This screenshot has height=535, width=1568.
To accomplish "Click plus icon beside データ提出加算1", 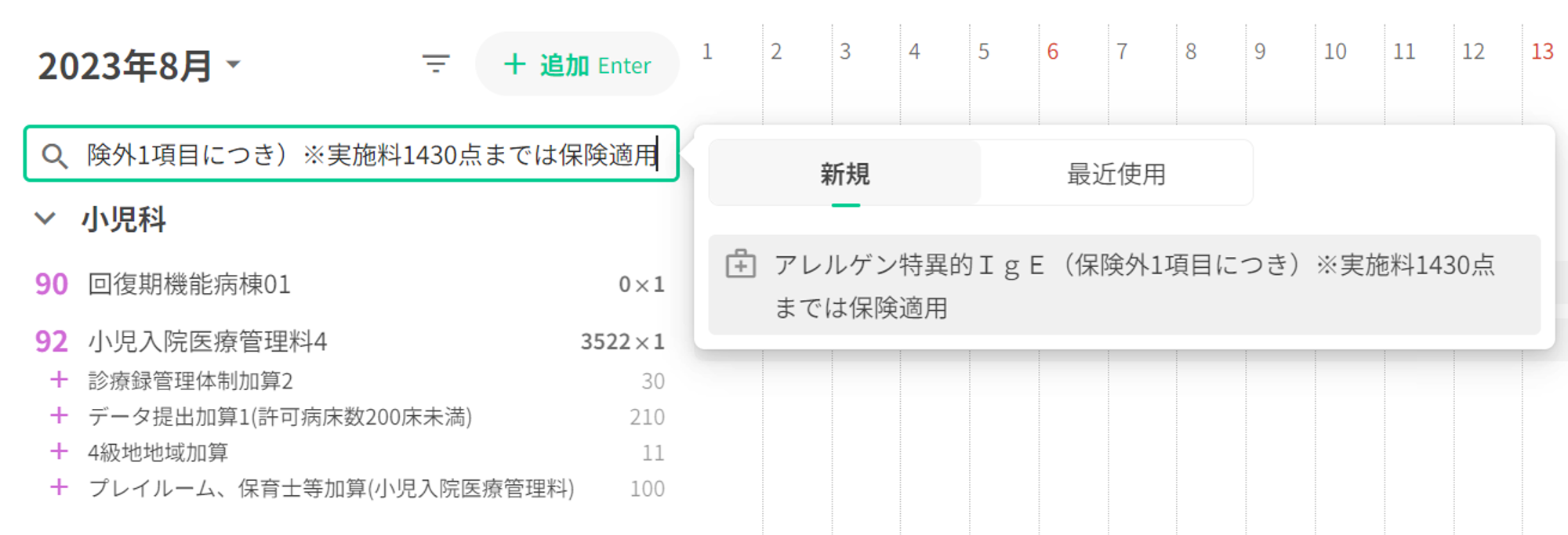I will point(59,417).
